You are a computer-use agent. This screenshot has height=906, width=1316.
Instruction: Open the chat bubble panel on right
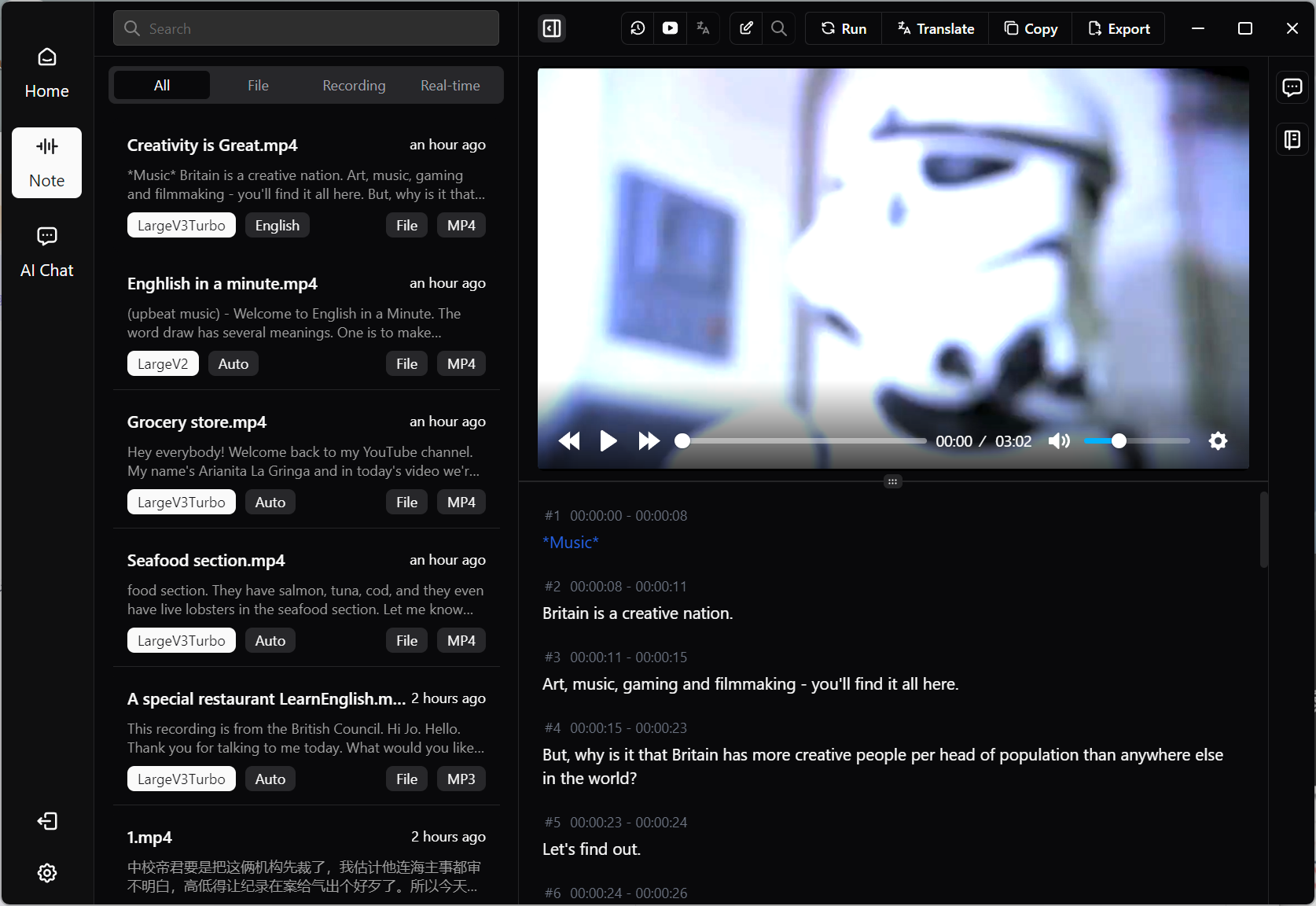(1292, 87)
